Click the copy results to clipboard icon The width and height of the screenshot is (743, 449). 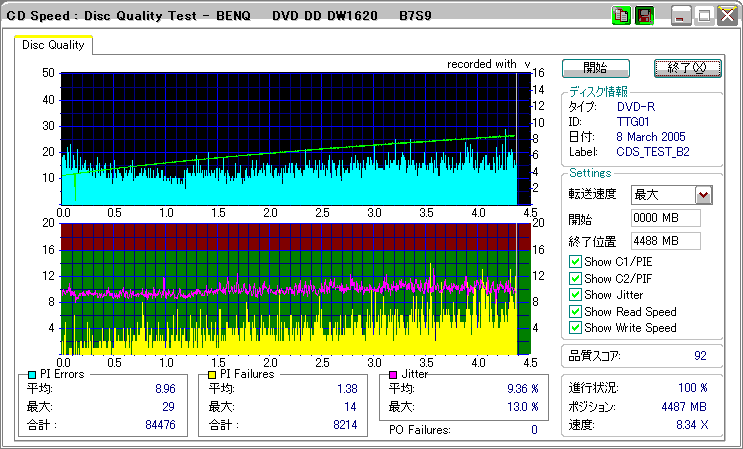click(620, 16)
